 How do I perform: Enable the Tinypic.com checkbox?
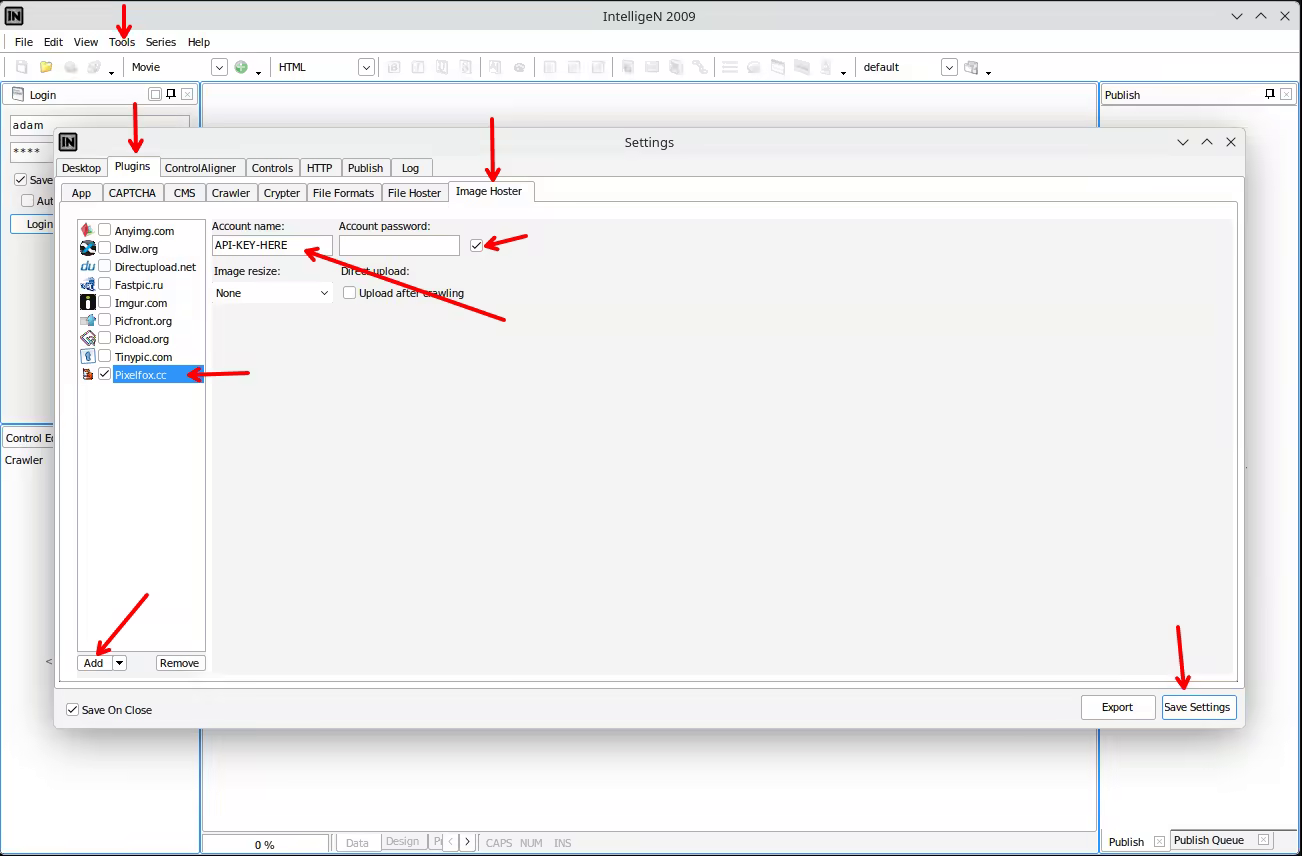click(x=105, y=357)
